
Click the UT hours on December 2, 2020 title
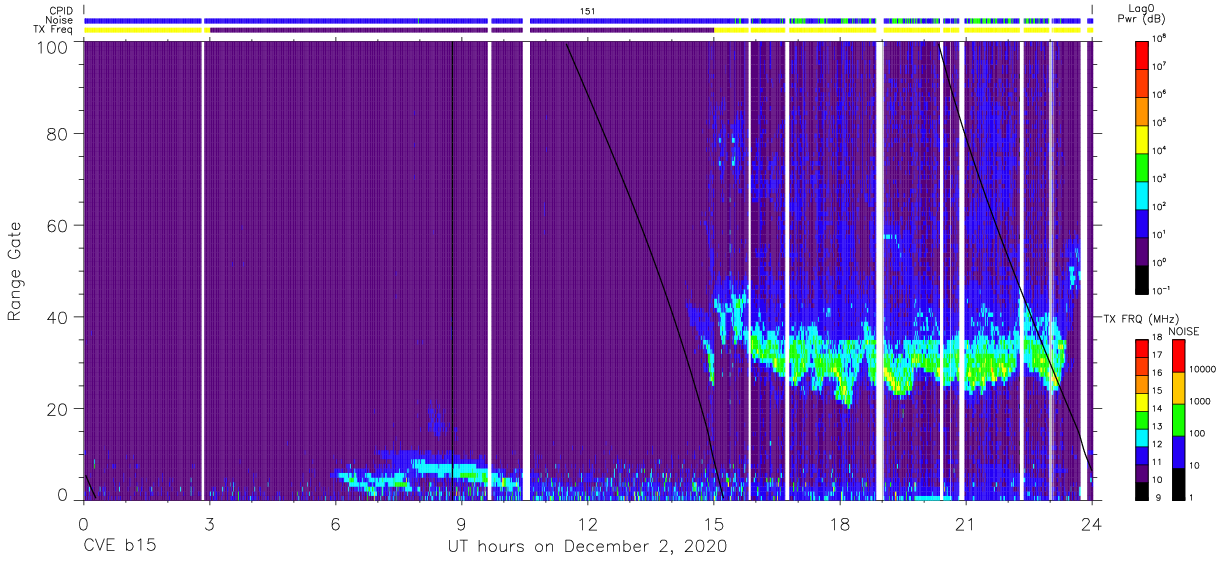pos(587,547)
